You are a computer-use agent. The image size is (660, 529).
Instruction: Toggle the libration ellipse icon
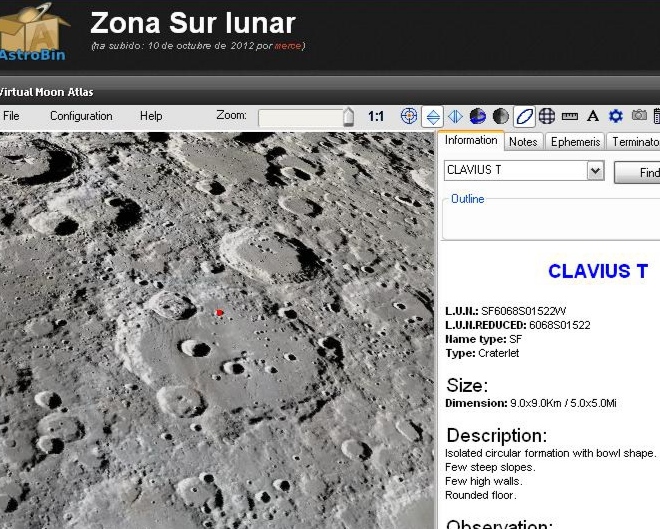coord(524,116)
